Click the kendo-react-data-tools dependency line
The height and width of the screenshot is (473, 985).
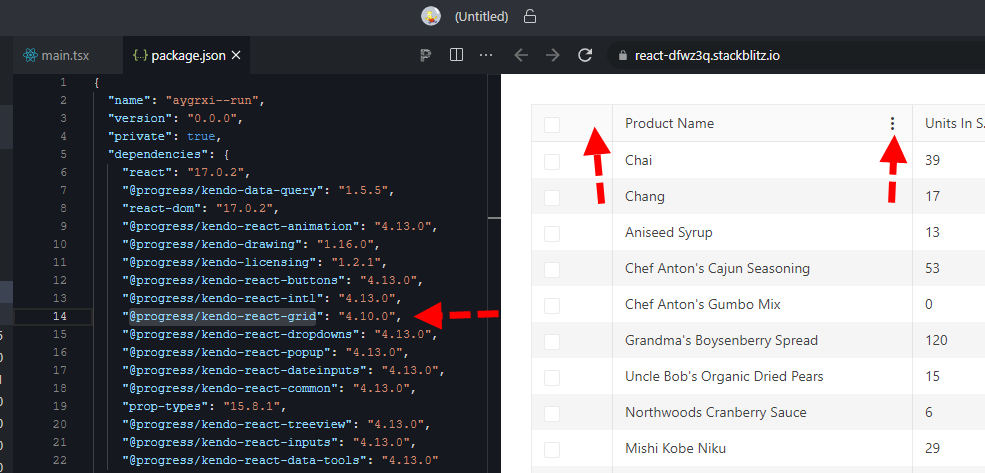[x=280, y=460]
